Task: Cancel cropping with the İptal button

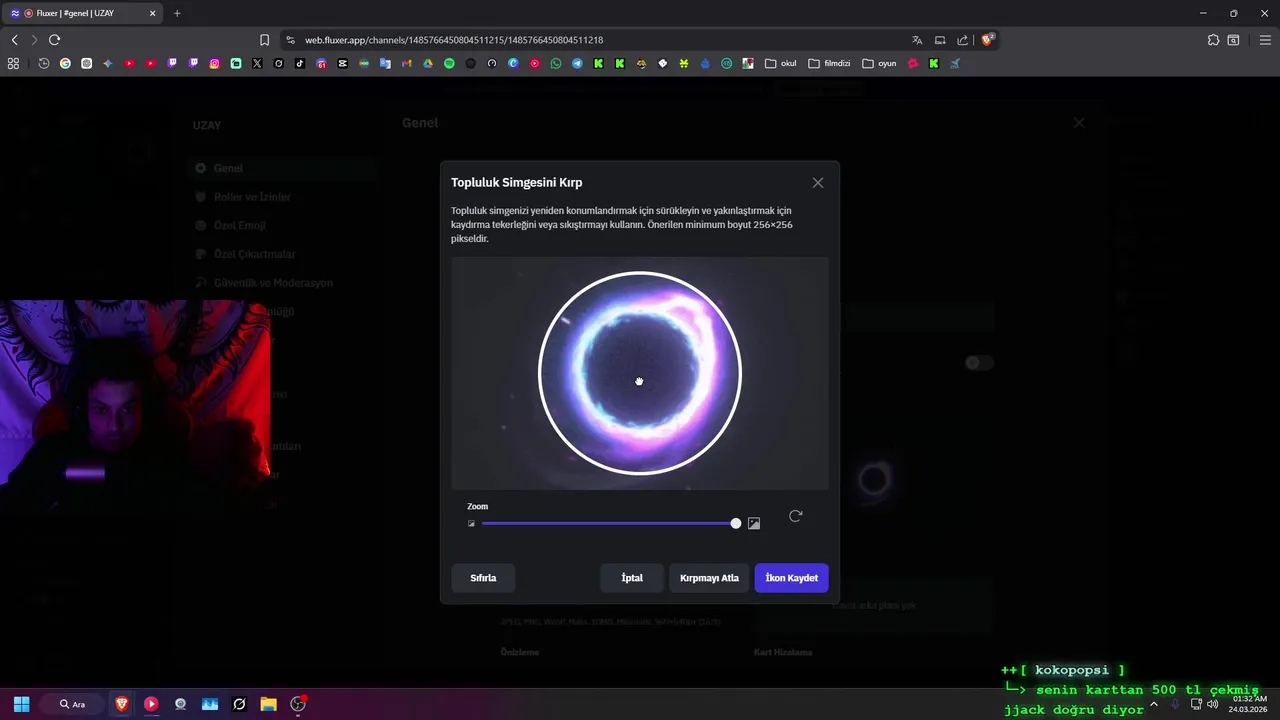Action: (632, 578)
